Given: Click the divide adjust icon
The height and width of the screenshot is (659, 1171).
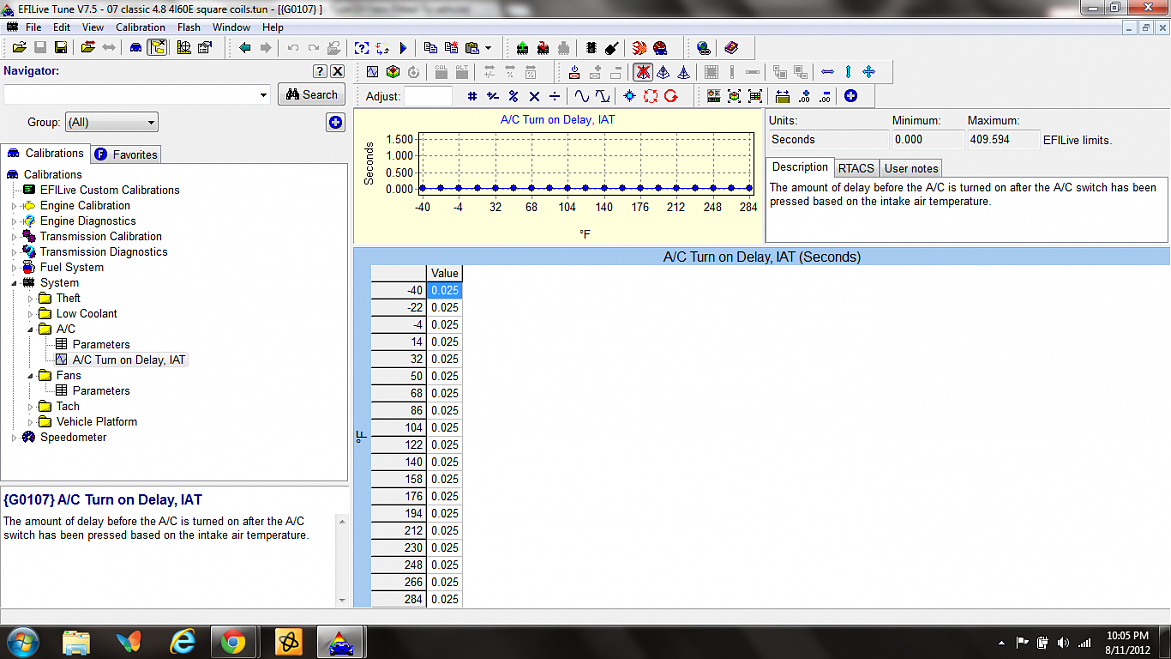Looking at the screenshot, I should [x=555, y=96].
